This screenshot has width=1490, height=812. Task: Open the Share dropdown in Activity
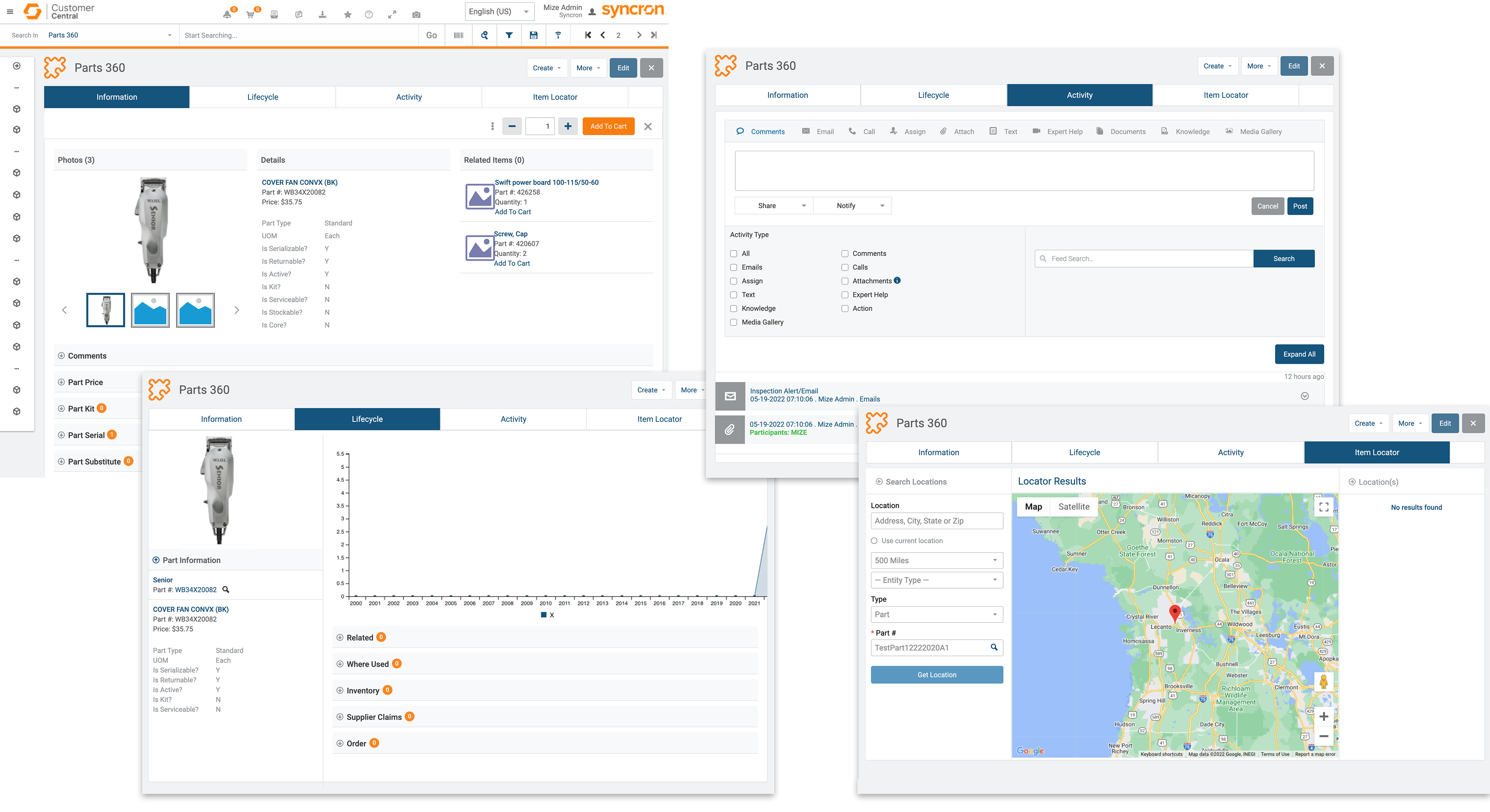point(773,206)
